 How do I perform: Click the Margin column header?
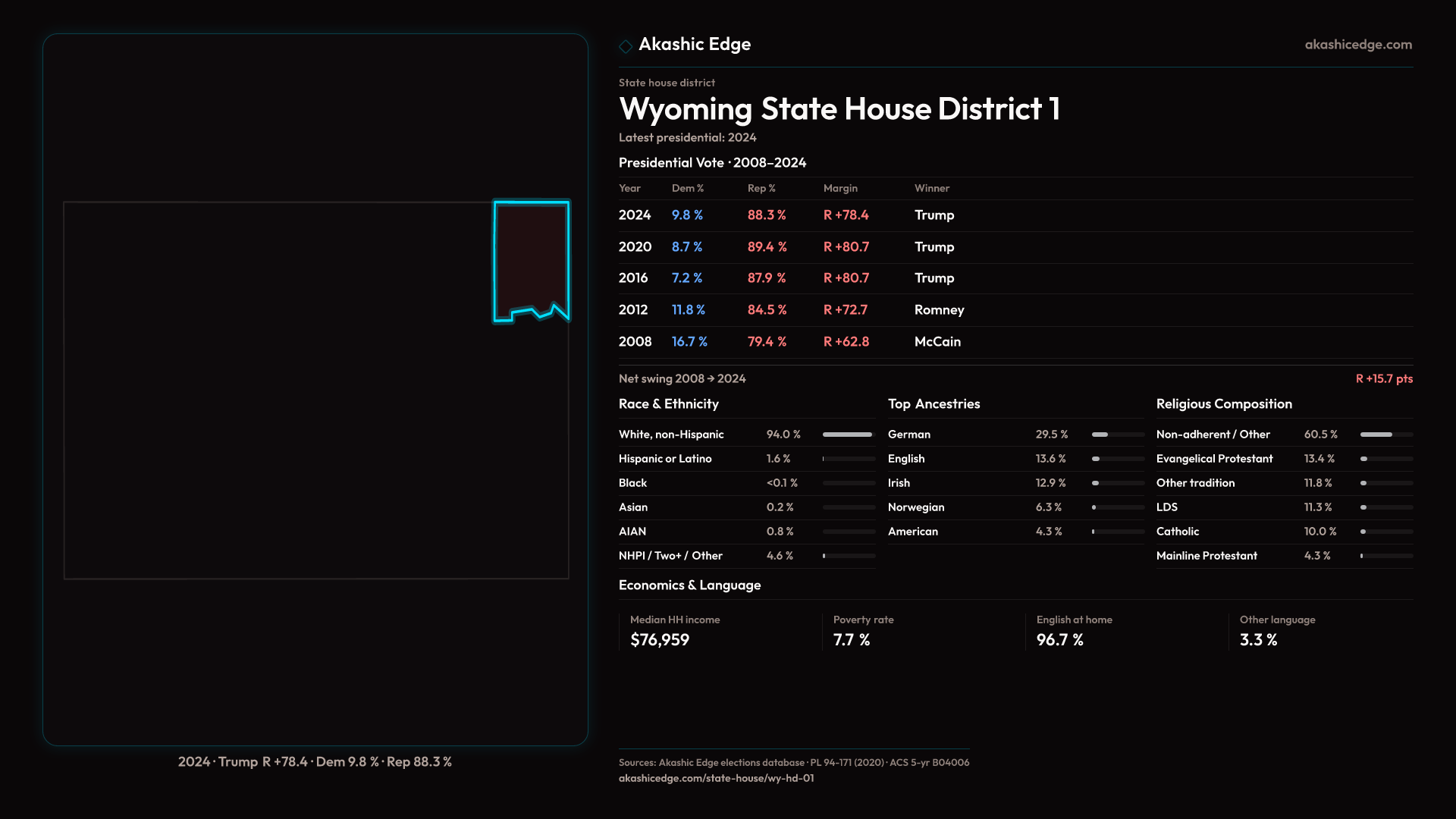pyautogui.click(x=840, y=188)
